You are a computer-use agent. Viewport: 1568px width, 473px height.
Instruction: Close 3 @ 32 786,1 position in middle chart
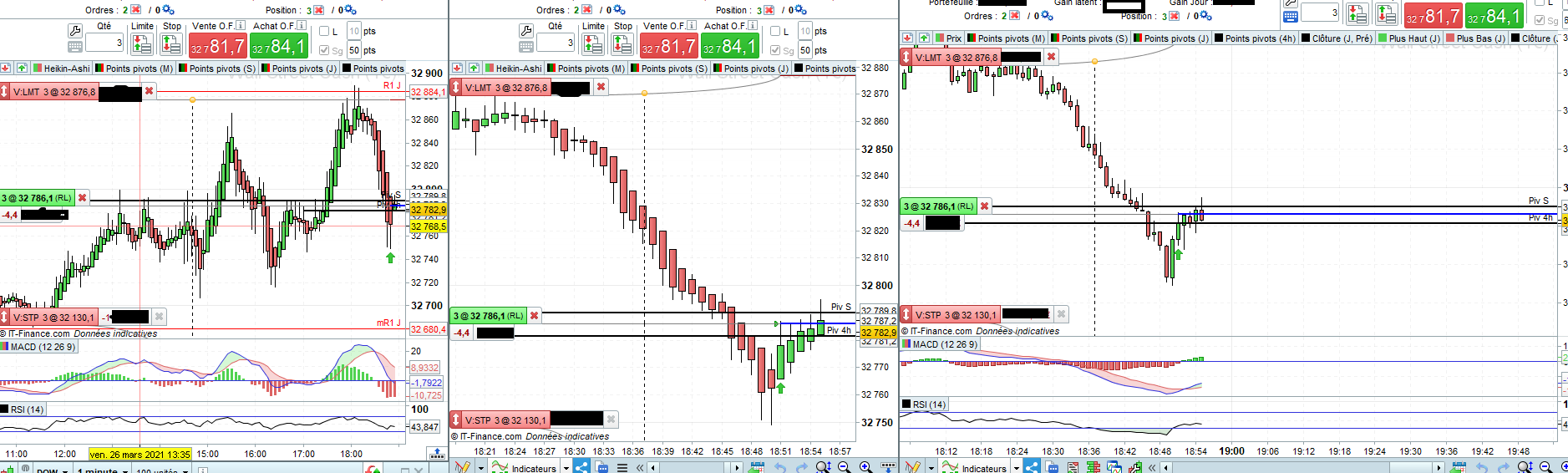tap(534, 316)
